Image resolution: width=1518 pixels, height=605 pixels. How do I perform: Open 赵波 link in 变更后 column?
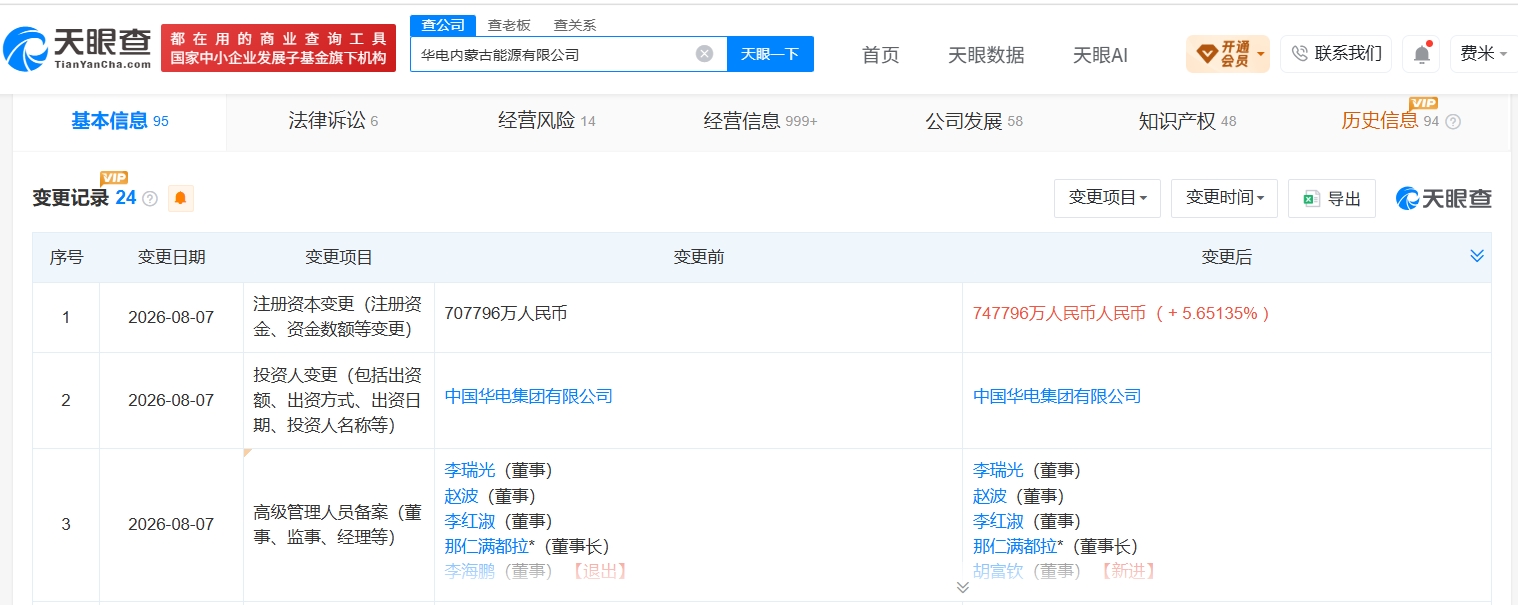989,495
